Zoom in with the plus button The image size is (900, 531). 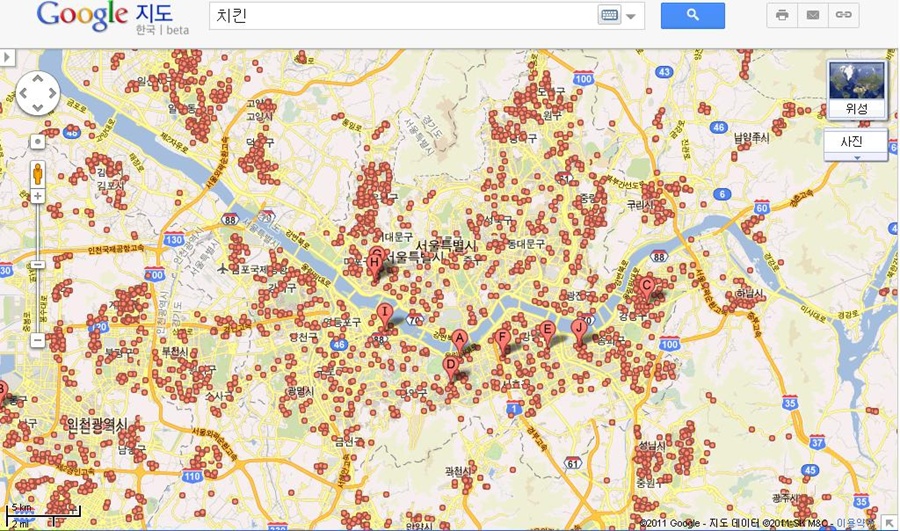point(38,196)
